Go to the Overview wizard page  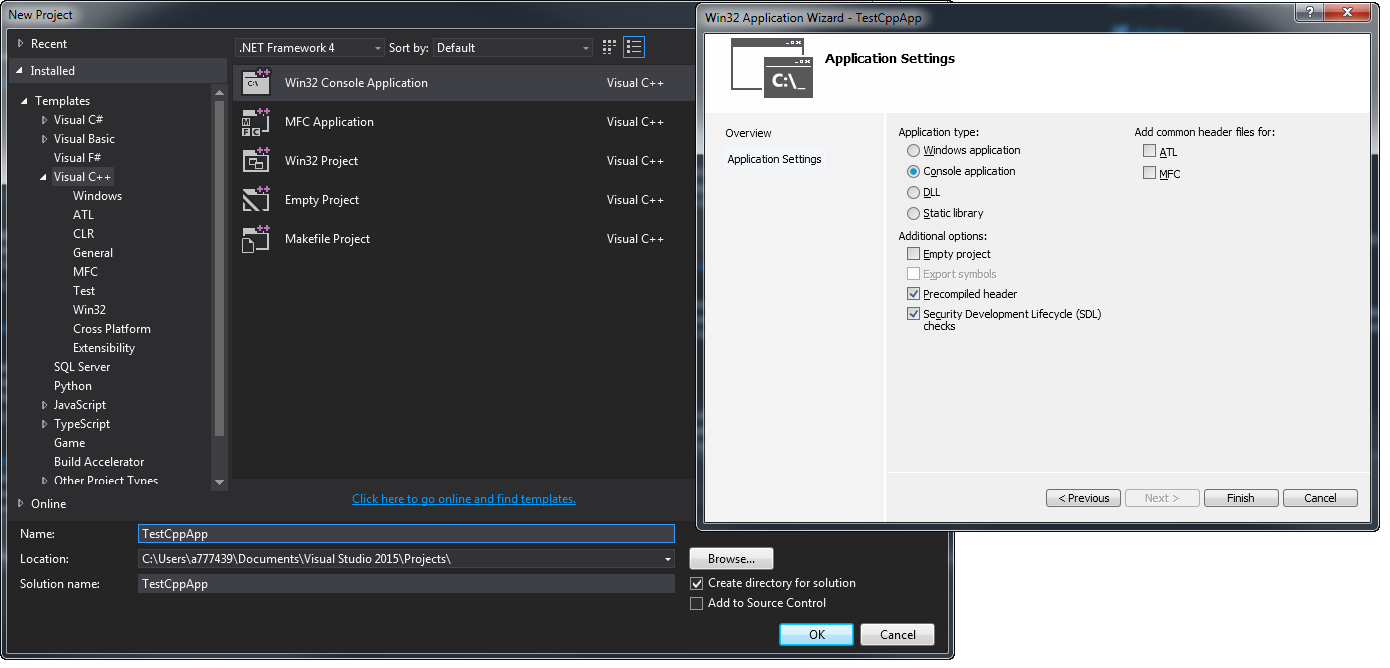748,133
